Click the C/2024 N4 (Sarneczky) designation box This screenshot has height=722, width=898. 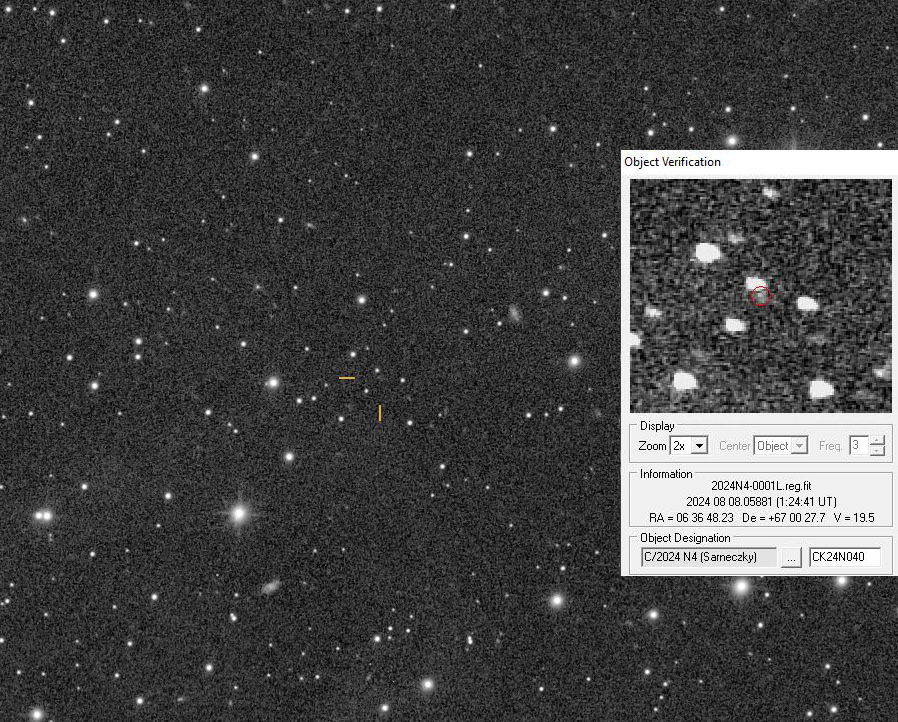tap(707, 557)
